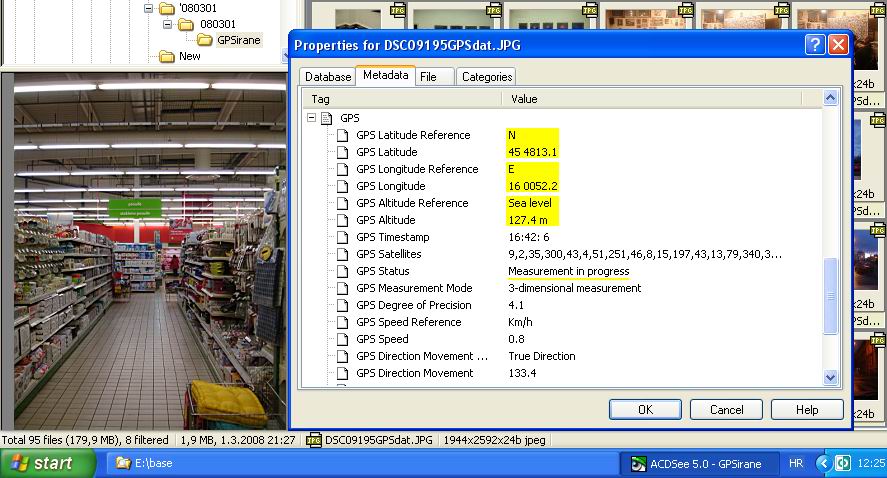Click the GPS group document icon
887x478 pixels.
click(326, 118)
